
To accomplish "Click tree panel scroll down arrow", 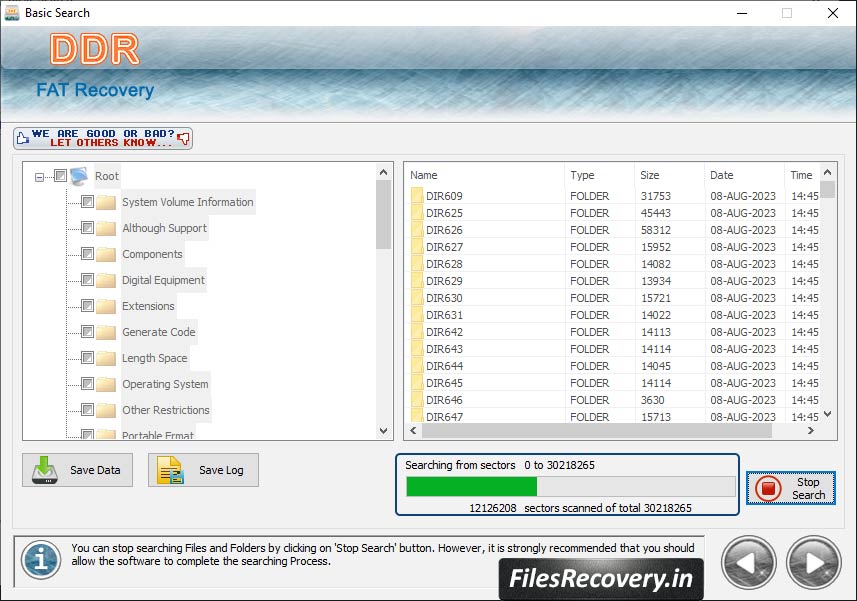I will [x=384, y=431].
